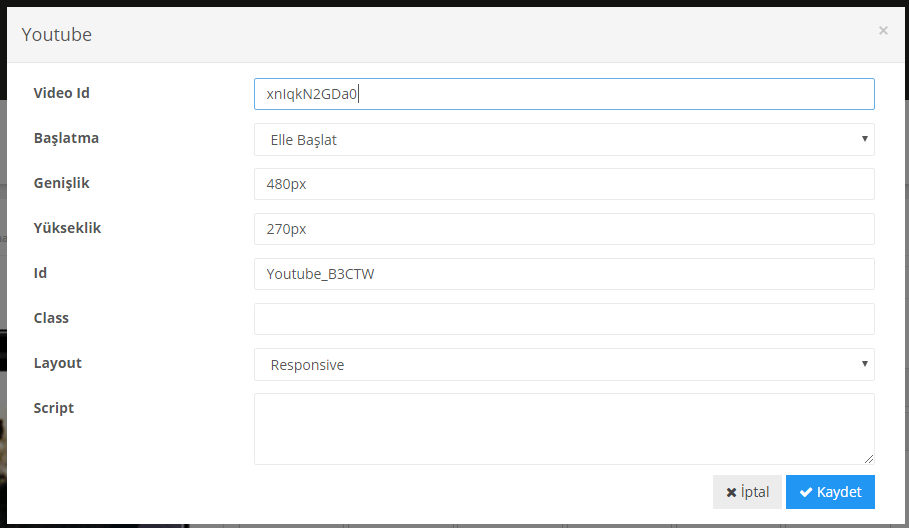Close the Youtube dialog with the X

[883, 31]
